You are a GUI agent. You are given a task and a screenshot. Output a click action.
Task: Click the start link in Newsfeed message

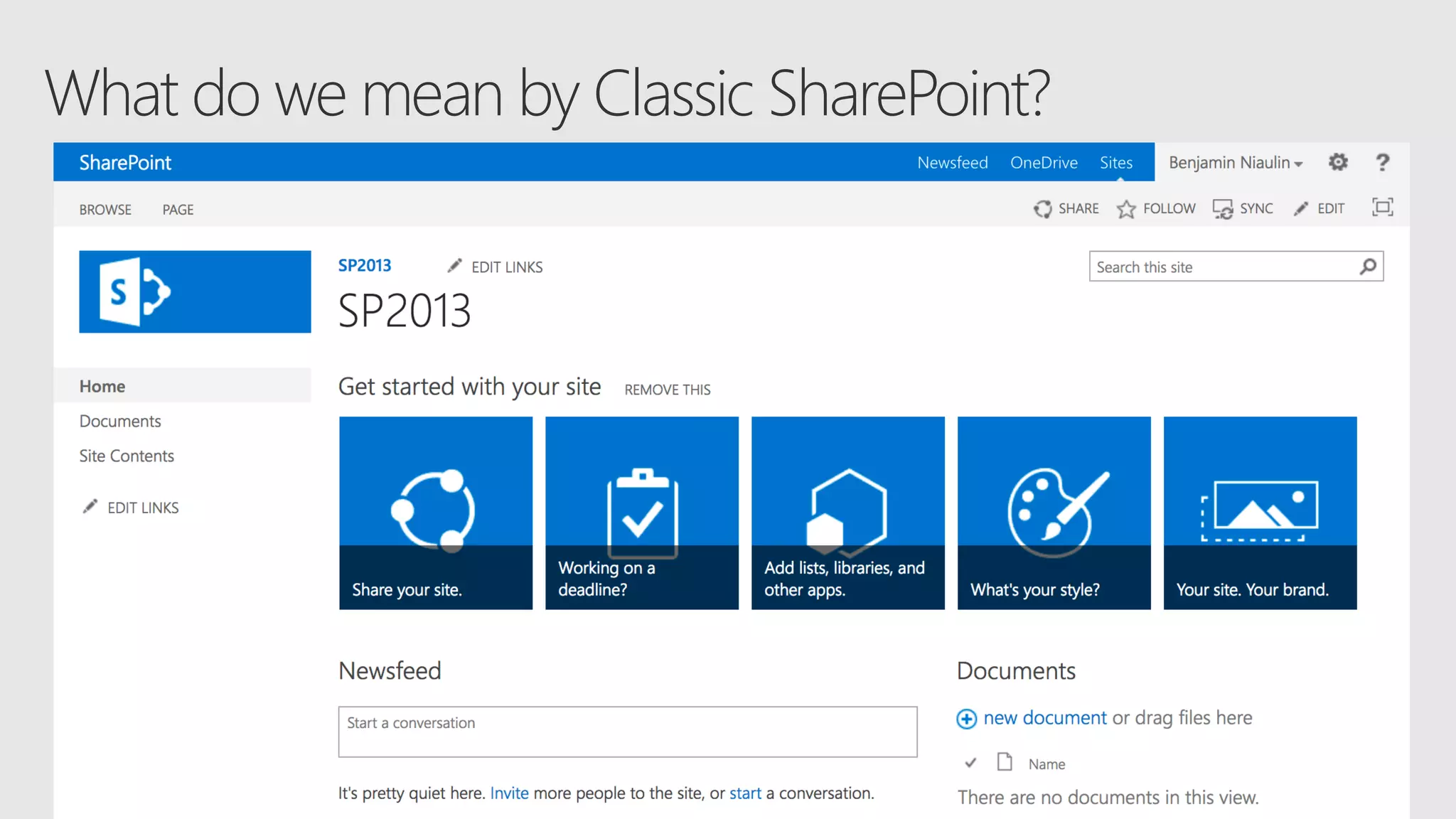(x=745, y=793)
